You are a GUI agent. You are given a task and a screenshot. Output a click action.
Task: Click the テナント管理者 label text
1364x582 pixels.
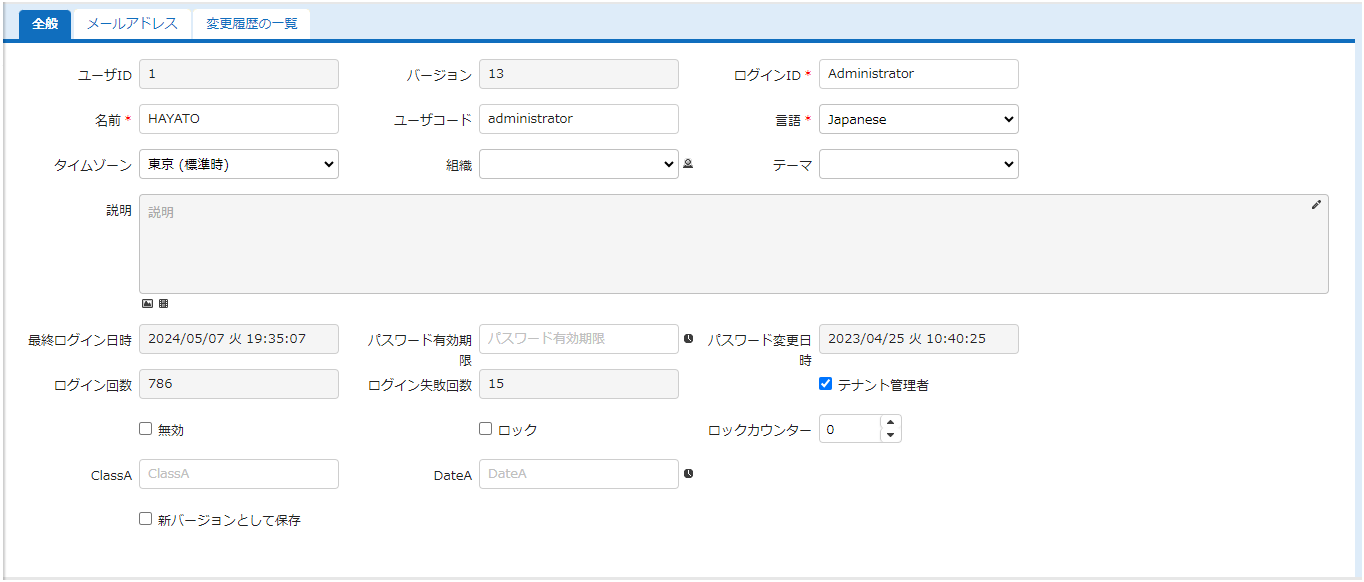pyautogui.click(x=883, y=385)
